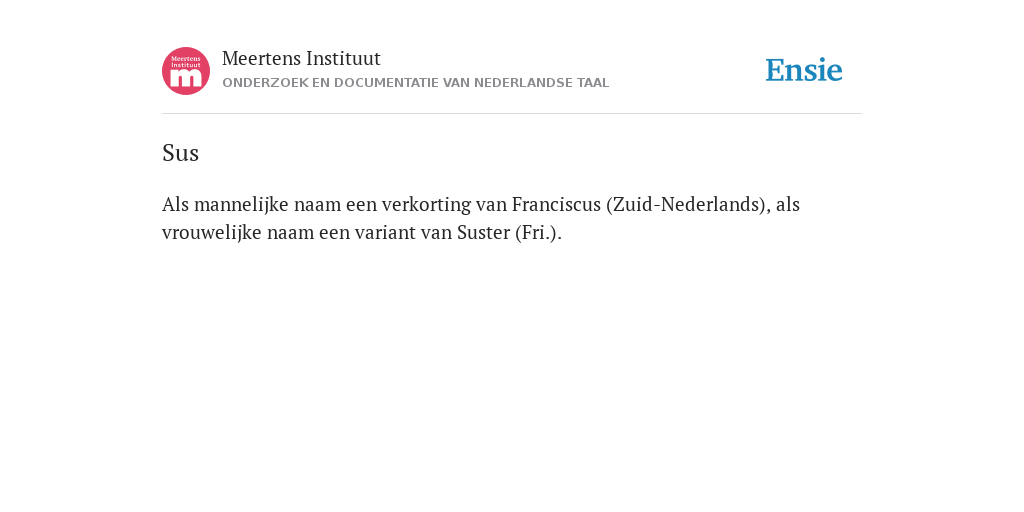This screenshot has height=512, width=1024.
Task: Click the heading Sus
Action: point(180,153)
